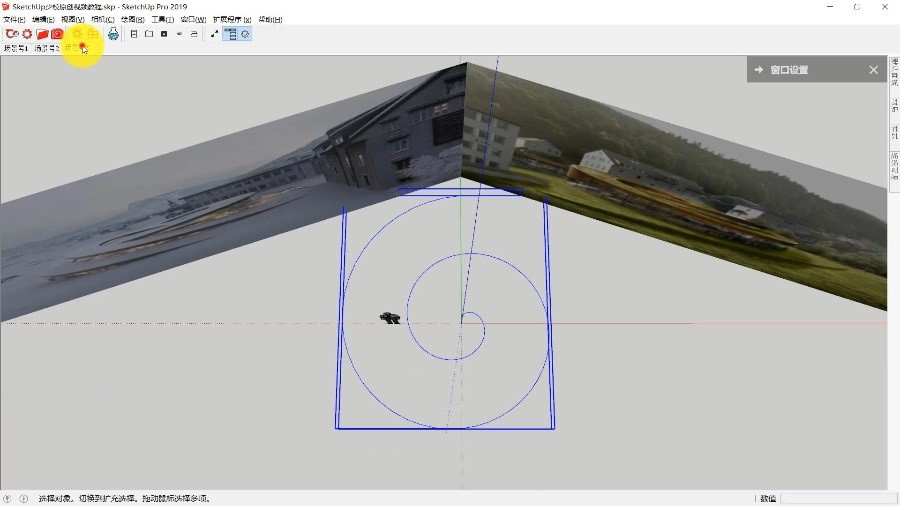Open the 绘图(R) menu
The width and height of the screenshot is (900, 506).
pos(133,20)
